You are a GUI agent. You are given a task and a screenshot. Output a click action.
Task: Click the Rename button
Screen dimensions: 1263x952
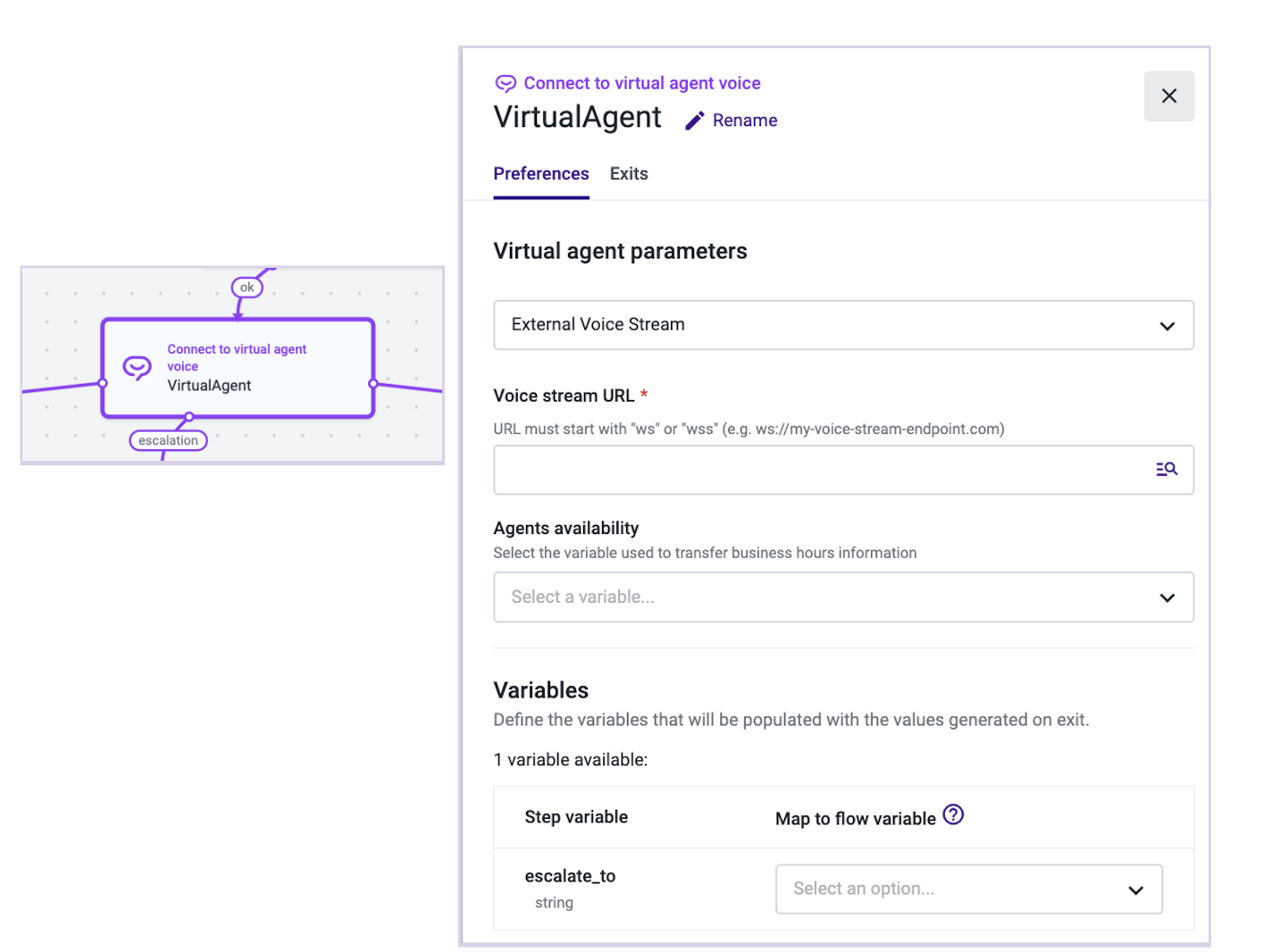744,120
